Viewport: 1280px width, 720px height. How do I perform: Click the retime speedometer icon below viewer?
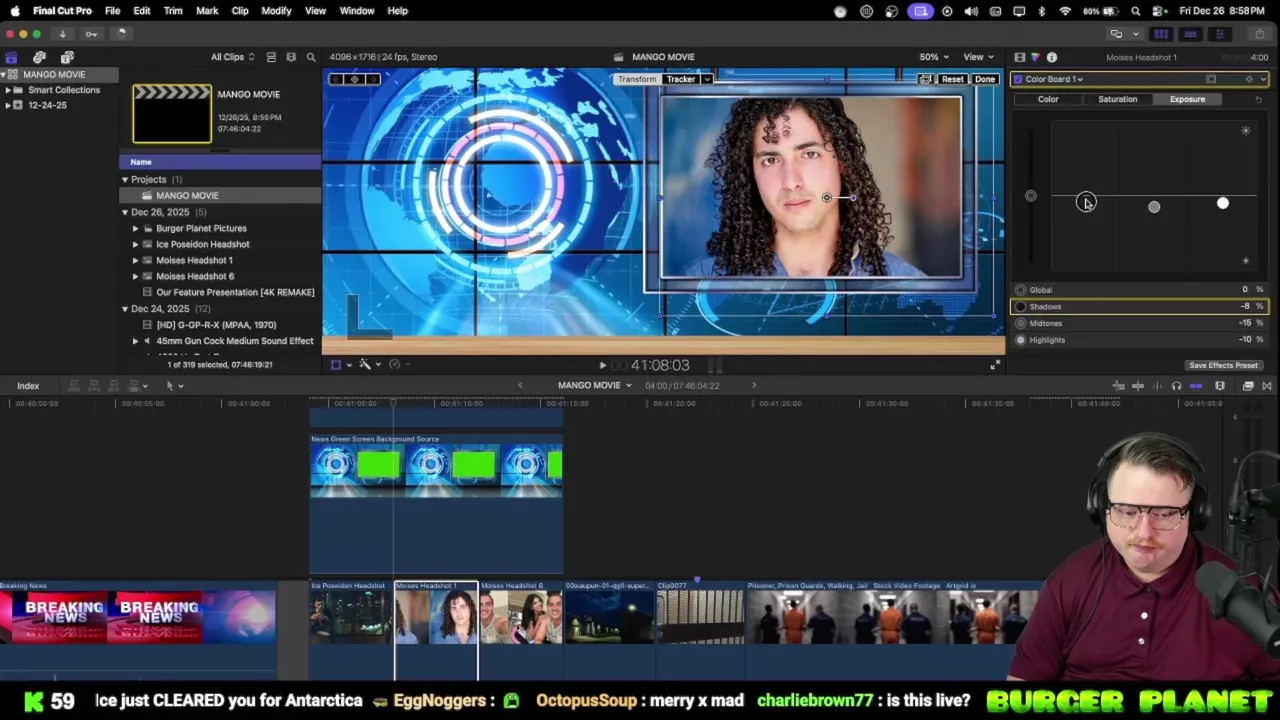(394, 365)
